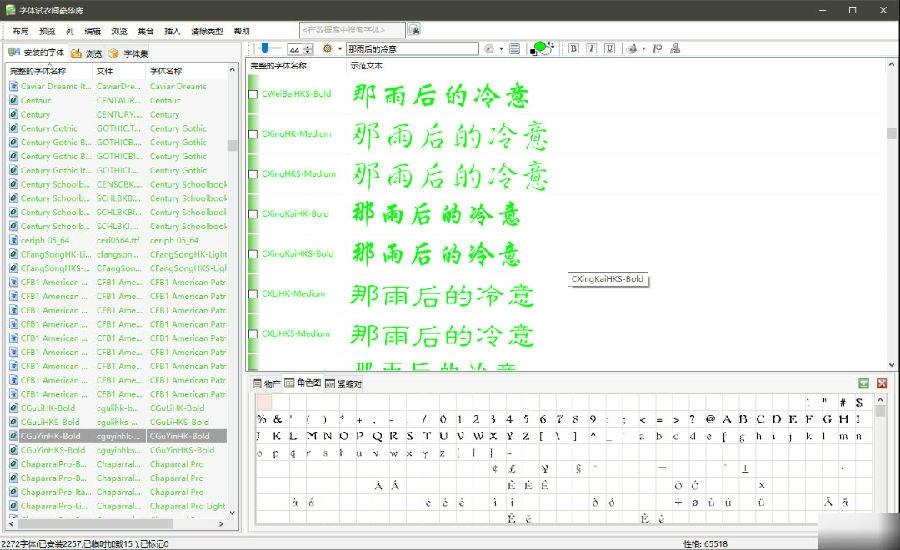900x550 pixels.
Task: Click font icon beside ChaparralPro-Light
Action: coord(14,506)
